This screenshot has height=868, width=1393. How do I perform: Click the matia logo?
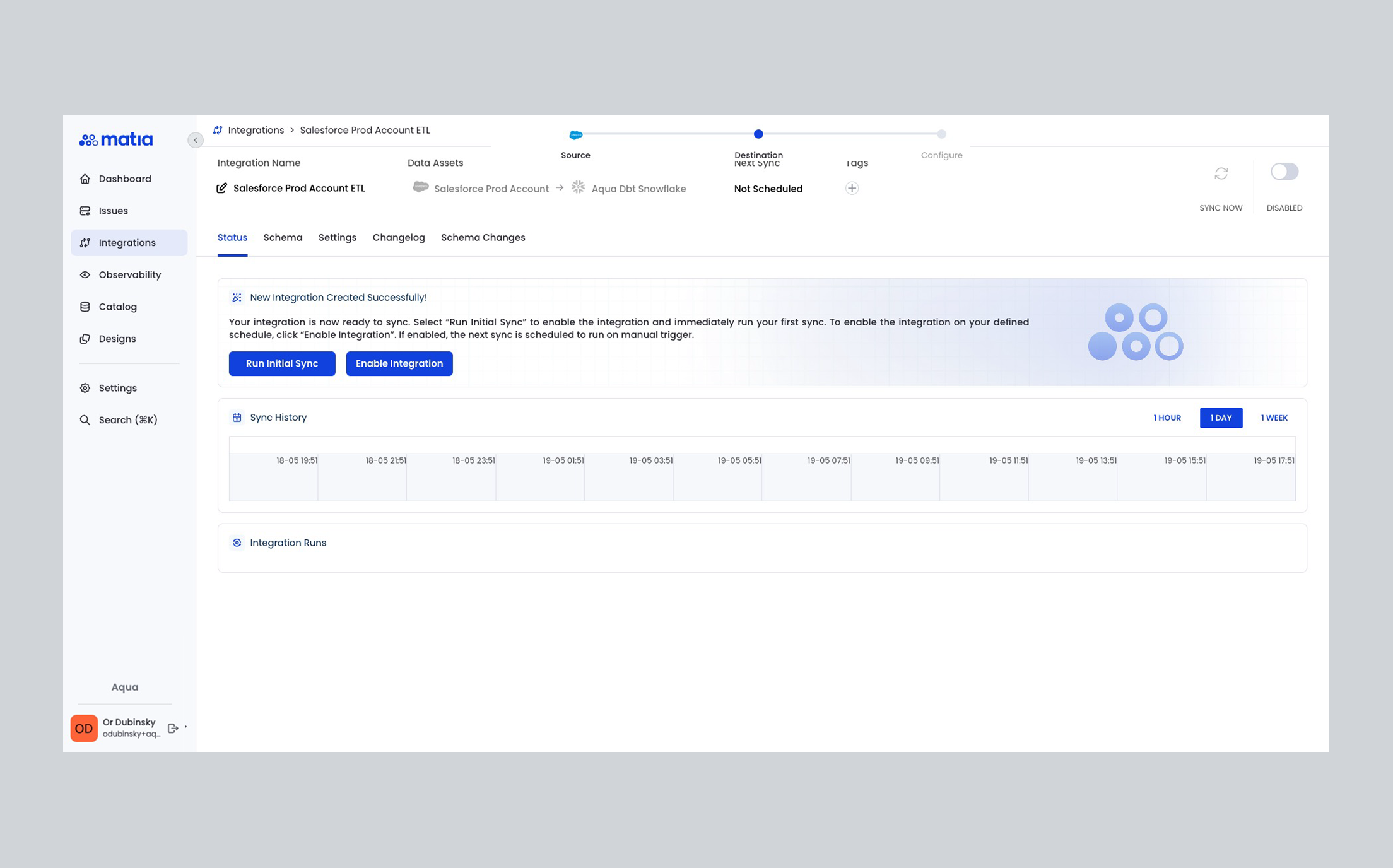click(116, 139)
